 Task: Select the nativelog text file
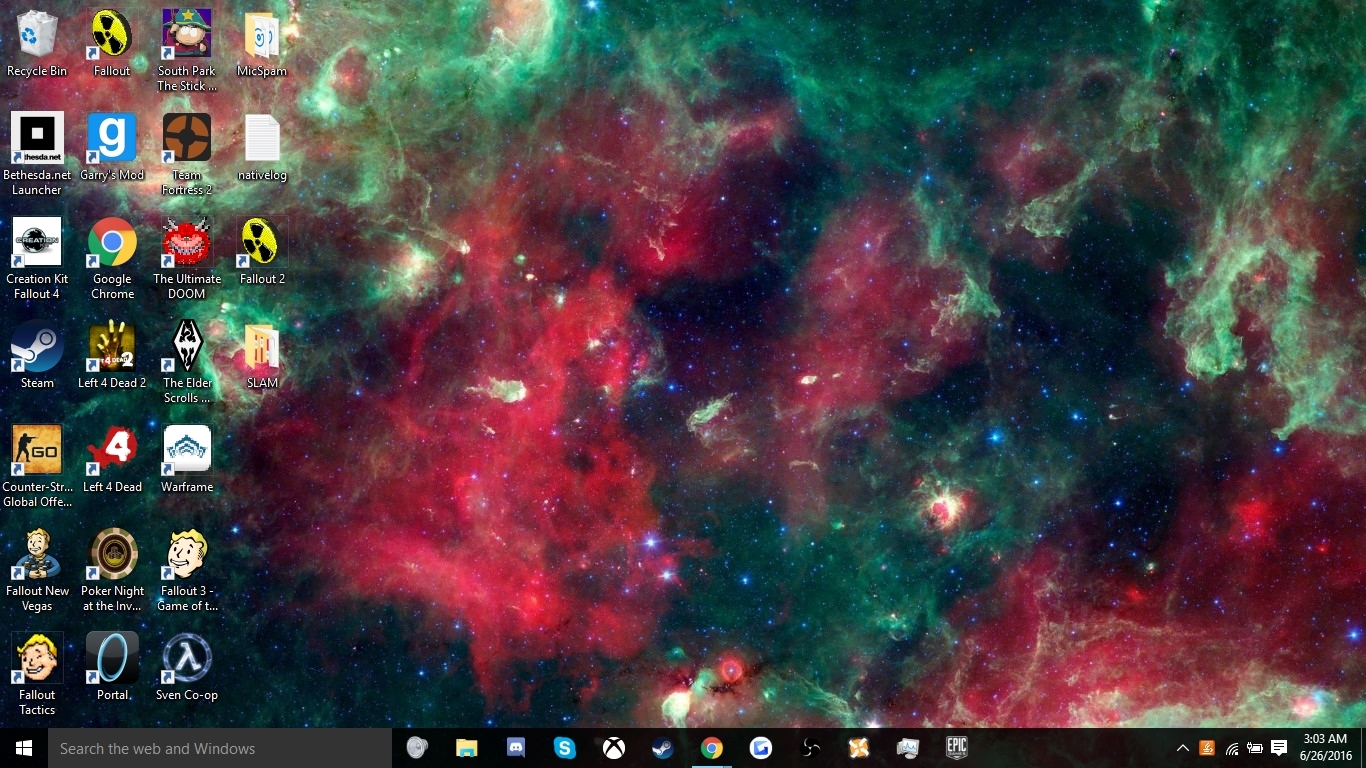click(262, 148)
